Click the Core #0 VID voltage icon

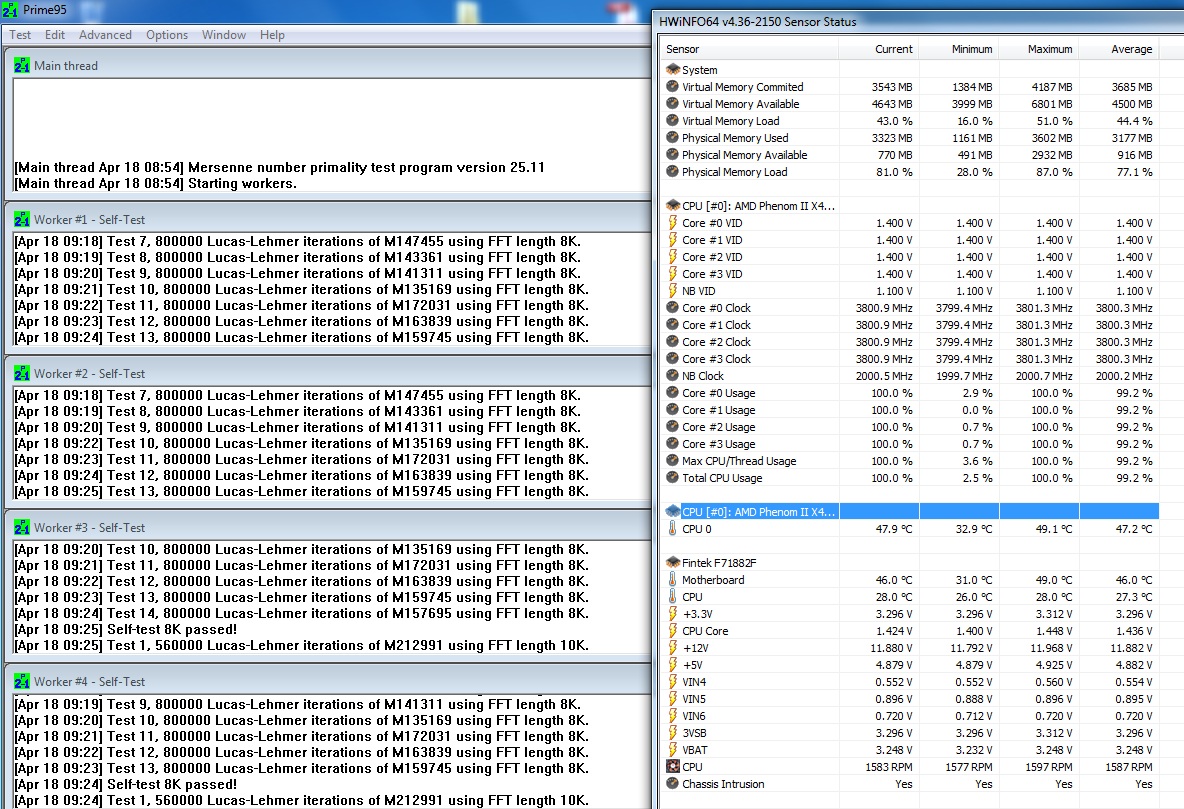[673, 223]
